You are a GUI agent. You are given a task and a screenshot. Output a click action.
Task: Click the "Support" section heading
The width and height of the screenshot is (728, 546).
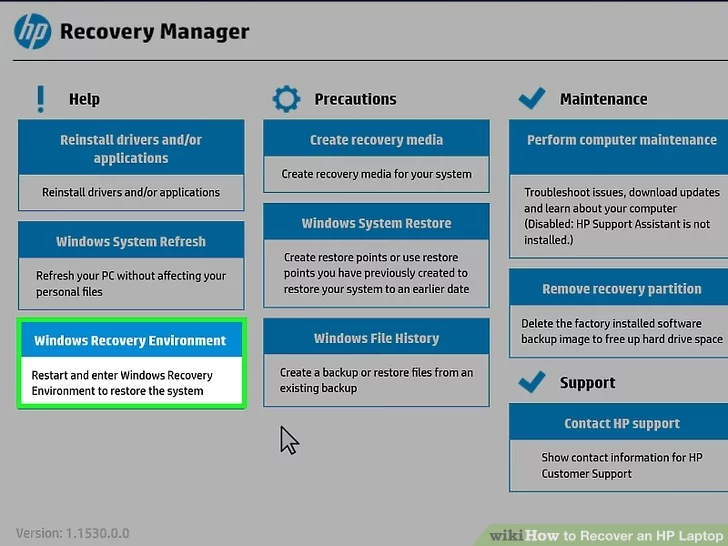tap(587, 383)
